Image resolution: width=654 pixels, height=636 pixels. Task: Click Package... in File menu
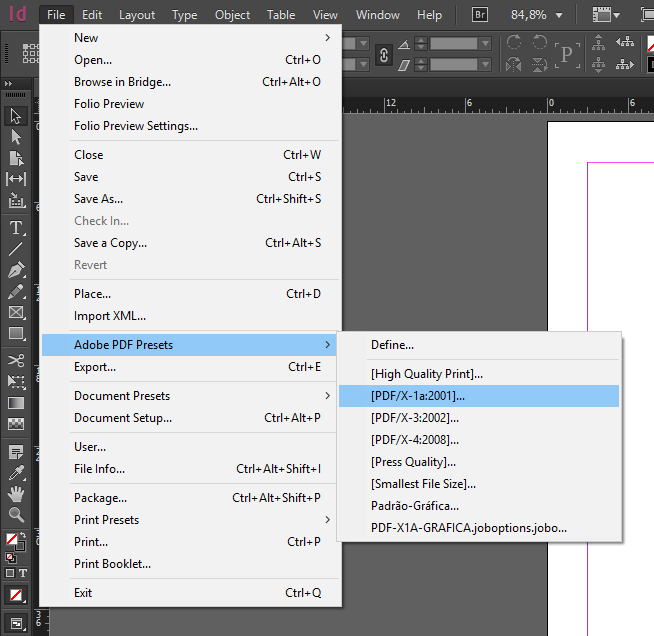pyautogui.click(x=190, y=498)
